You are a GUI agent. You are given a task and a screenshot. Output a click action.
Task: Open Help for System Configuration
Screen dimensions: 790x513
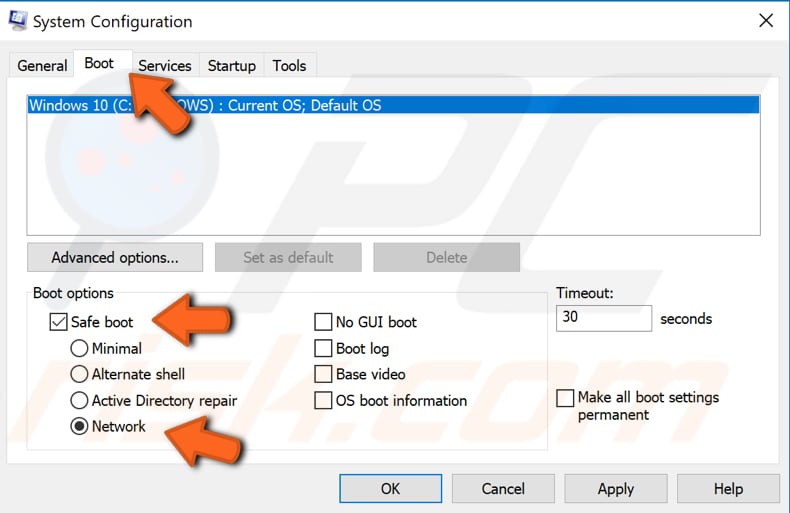coord(728,488)
